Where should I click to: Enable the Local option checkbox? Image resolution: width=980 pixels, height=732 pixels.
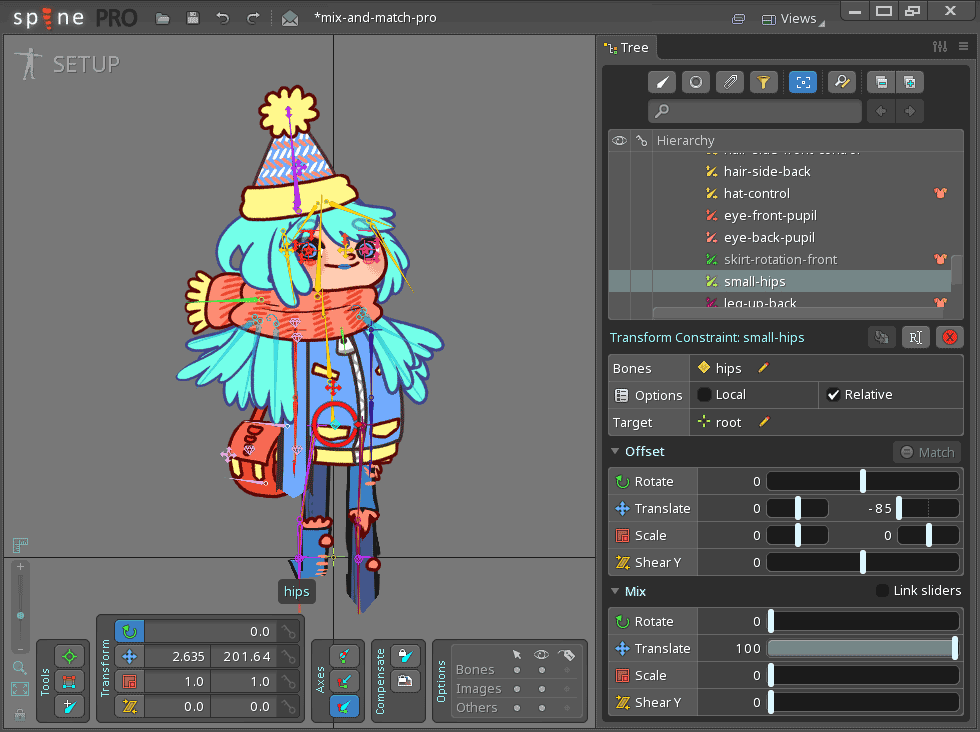(x=705, y=395)
